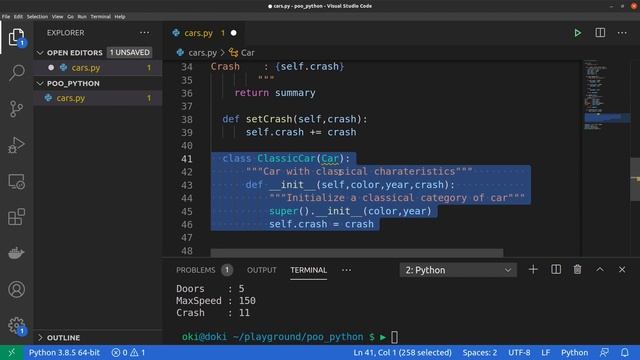Open editor More Actions ellipsis
The height and width of the screenshot is (360, 640).
622,33
